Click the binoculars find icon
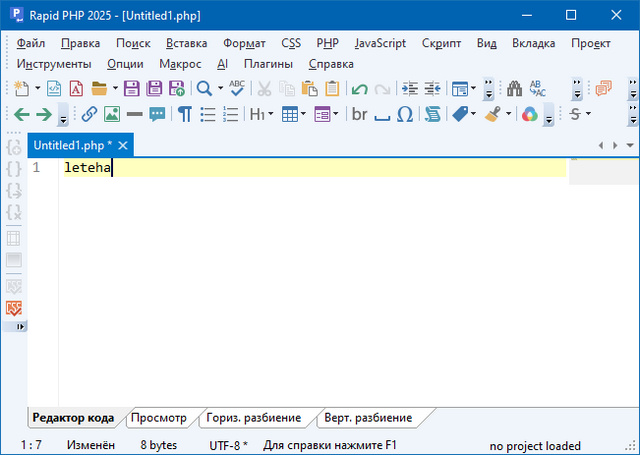 pos(515,88)
